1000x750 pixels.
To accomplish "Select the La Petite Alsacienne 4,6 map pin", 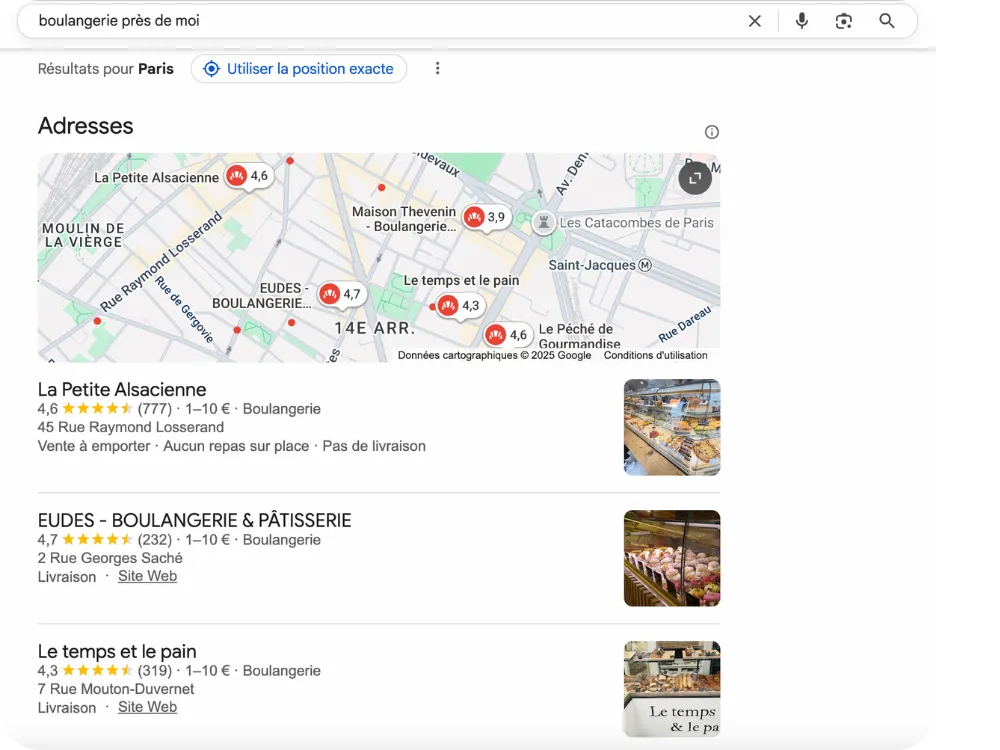I will point(248,176).
